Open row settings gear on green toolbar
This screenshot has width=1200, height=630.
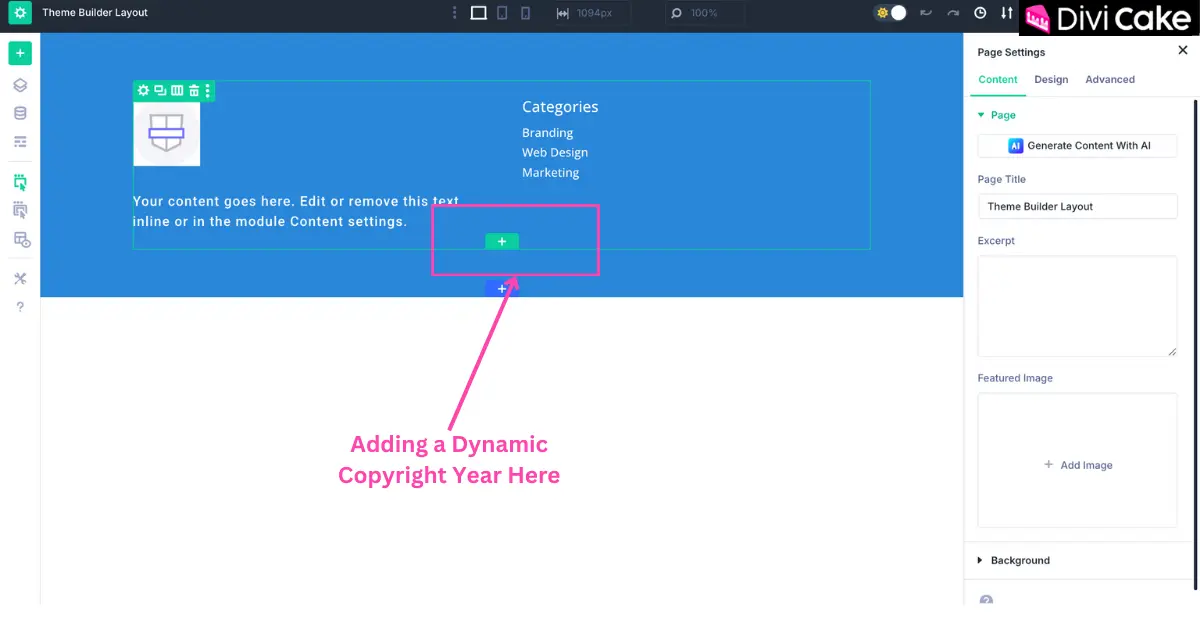(x=143, y=91)
